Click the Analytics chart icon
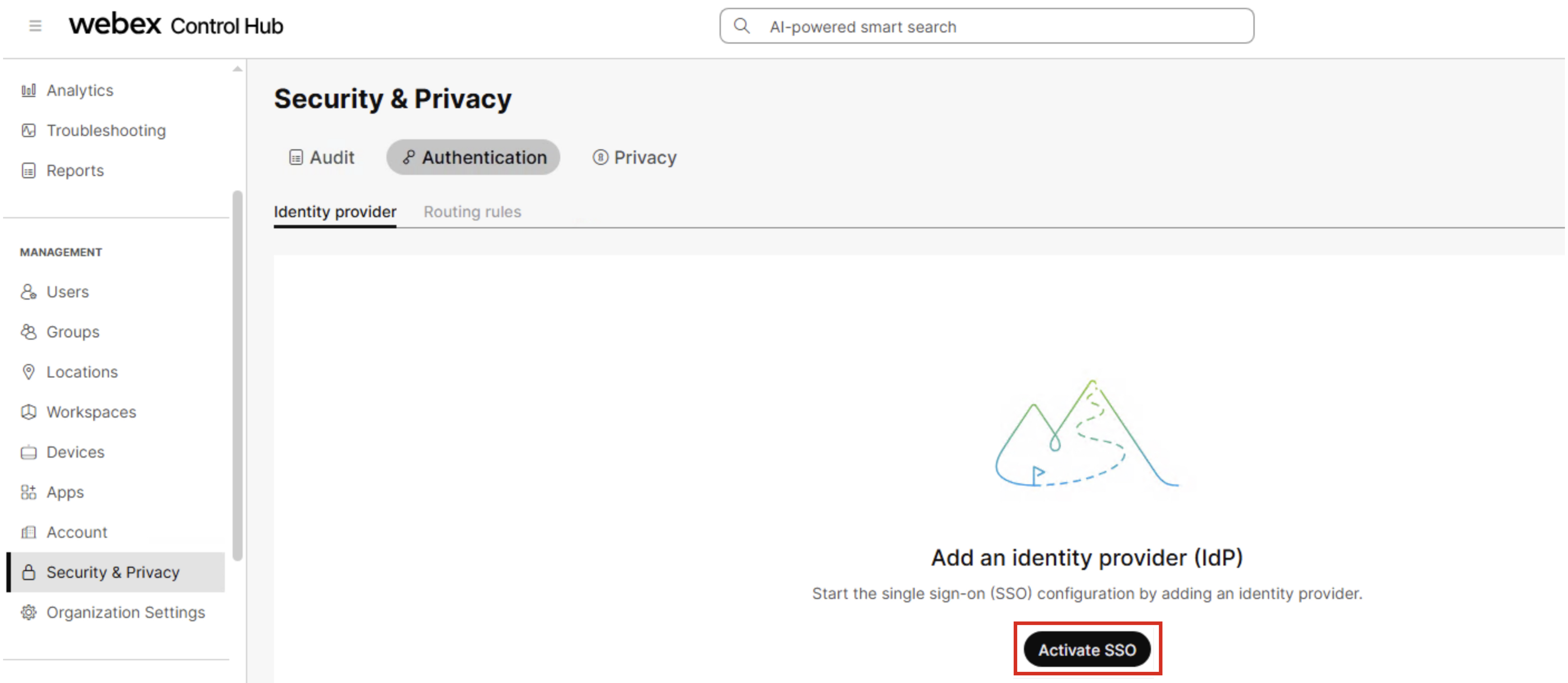 pyautogui.click(x=29, y=91)
